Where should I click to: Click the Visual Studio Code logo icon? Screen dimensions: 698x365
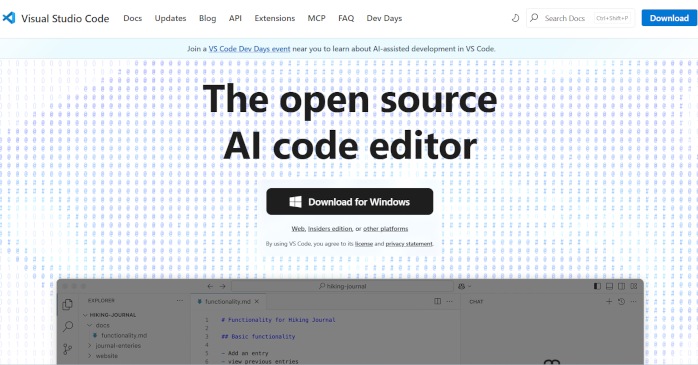[x=8, y=18]
